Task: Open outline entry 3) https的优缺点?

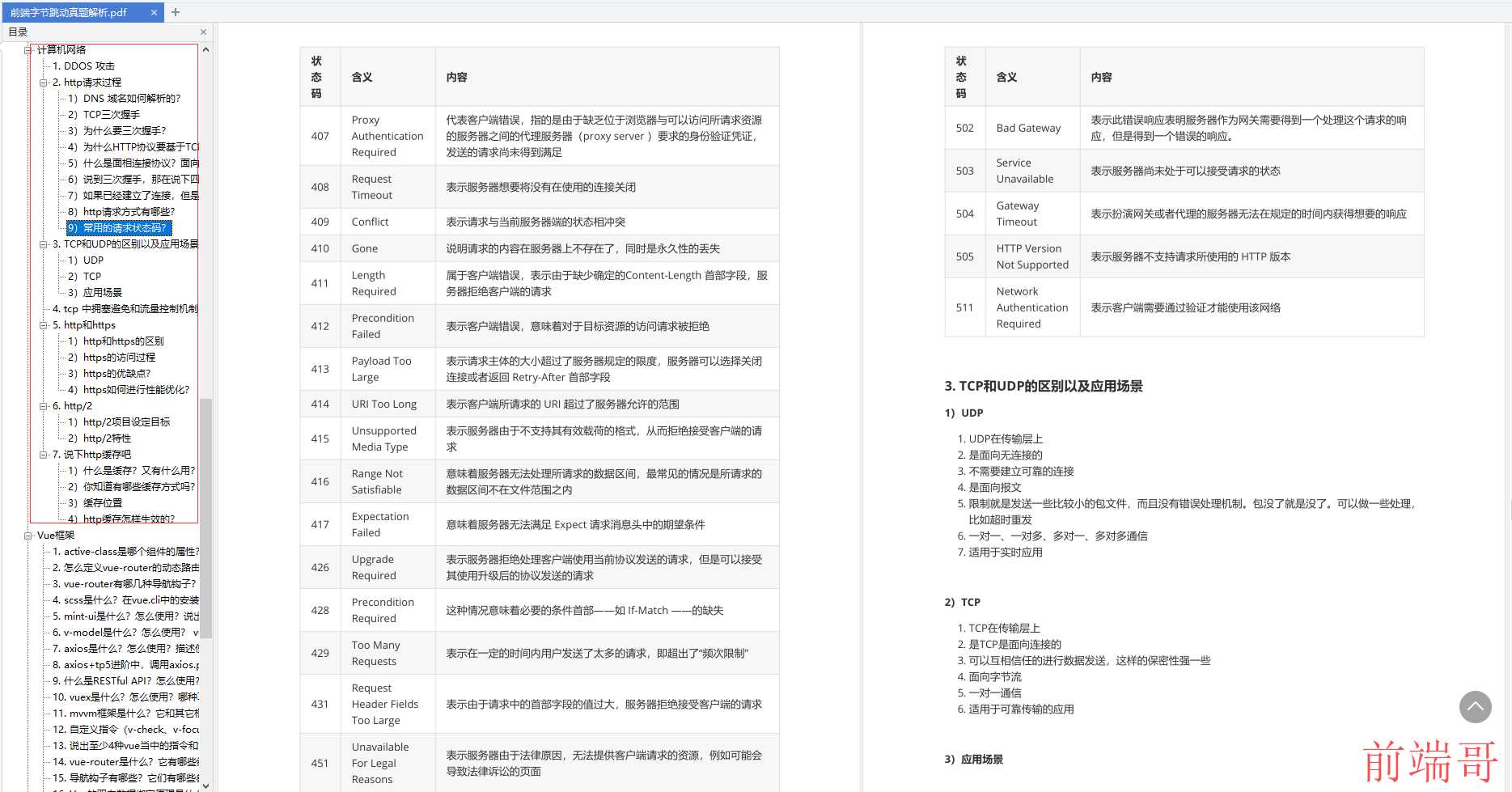Action: [109, 374]
